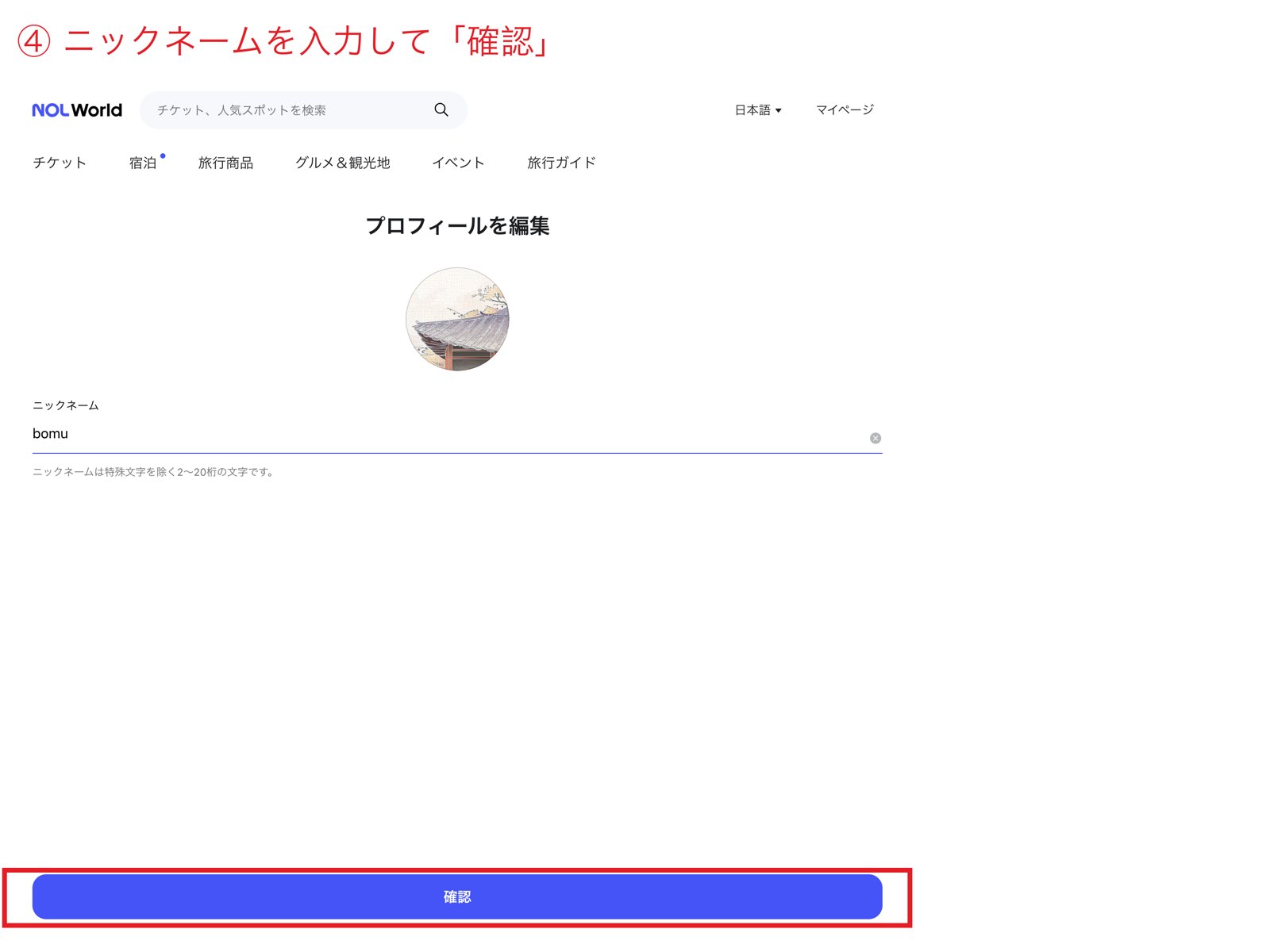
Task: Open the マイページ link
Action: coord(845,110)
